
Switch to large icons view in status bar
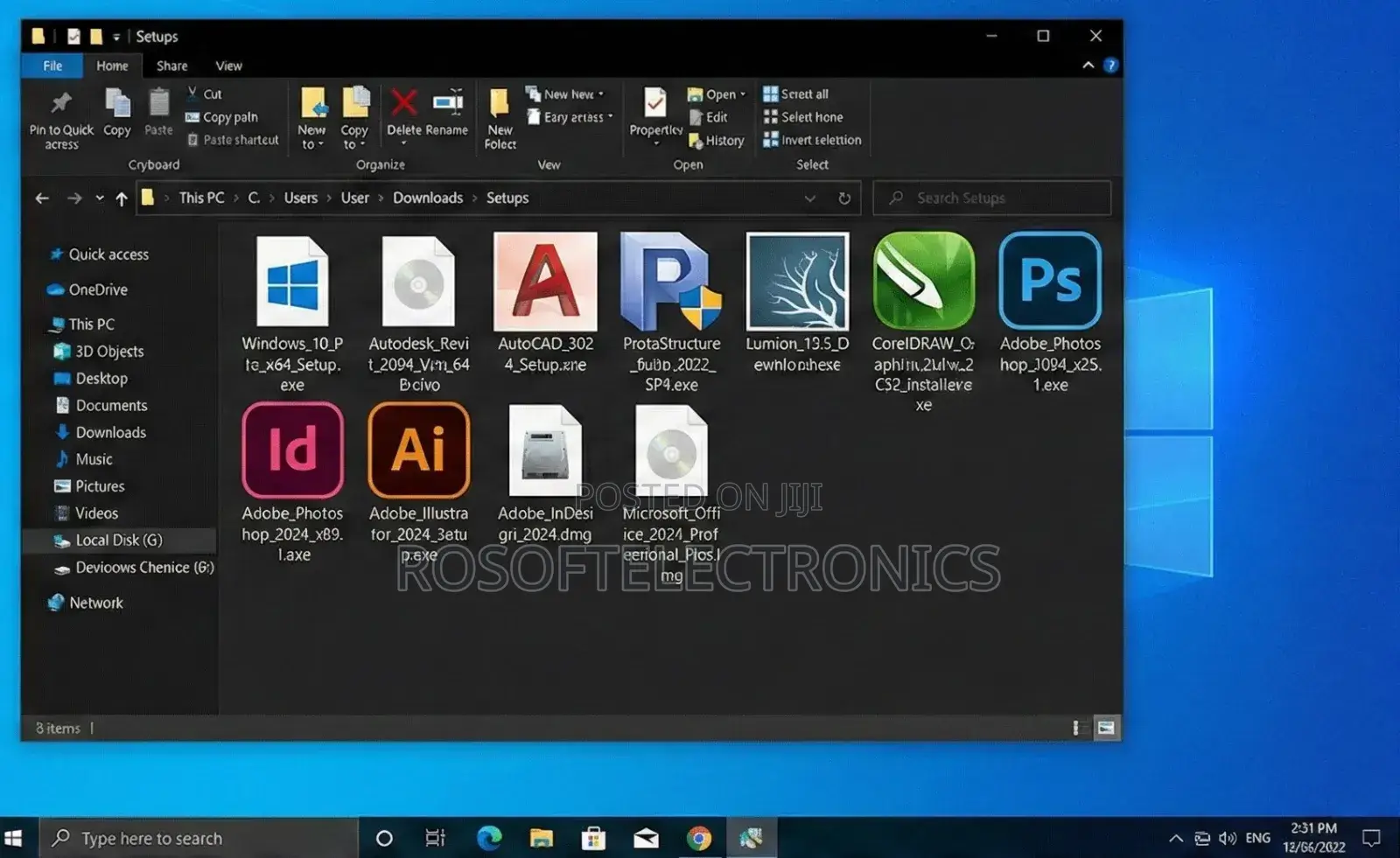point(1106,728)
